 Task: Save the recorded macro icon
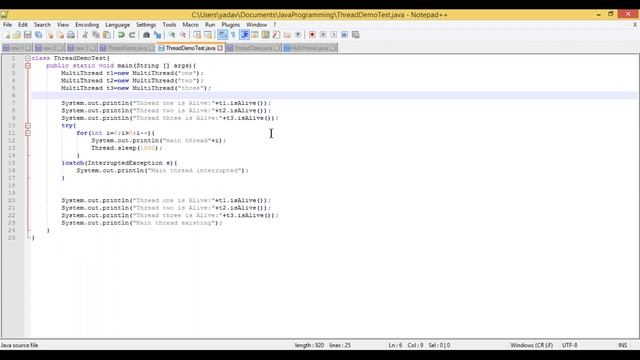coord(356,35)
